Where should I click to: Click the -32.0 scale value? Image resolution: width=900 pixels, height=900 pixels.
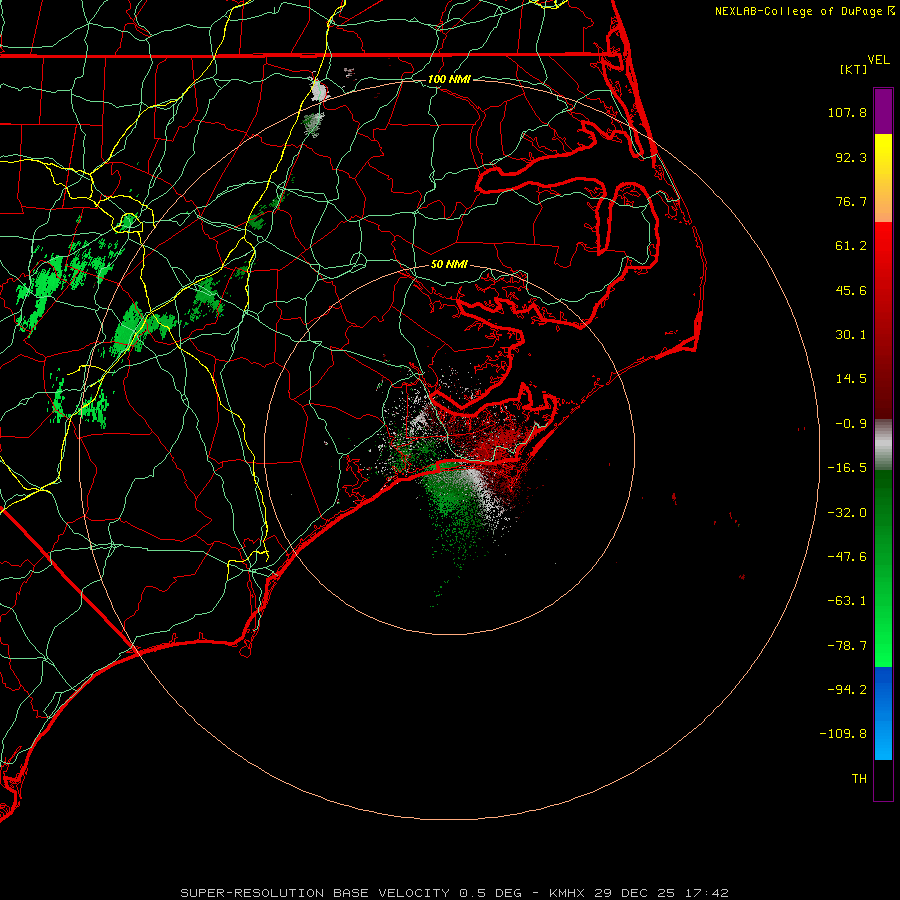pos(847,513)
